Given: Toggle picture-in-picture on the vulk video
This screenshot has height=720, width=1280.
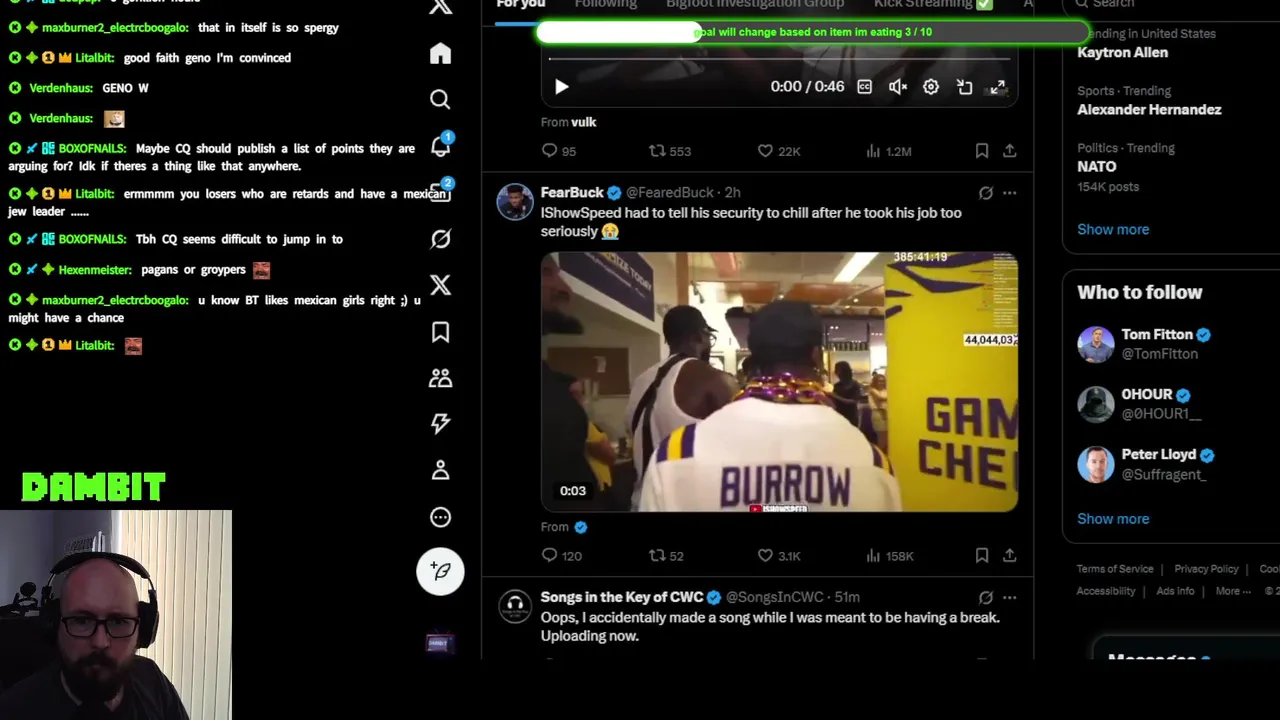Looking at the screenshot, I should click(x=964, y=87).
